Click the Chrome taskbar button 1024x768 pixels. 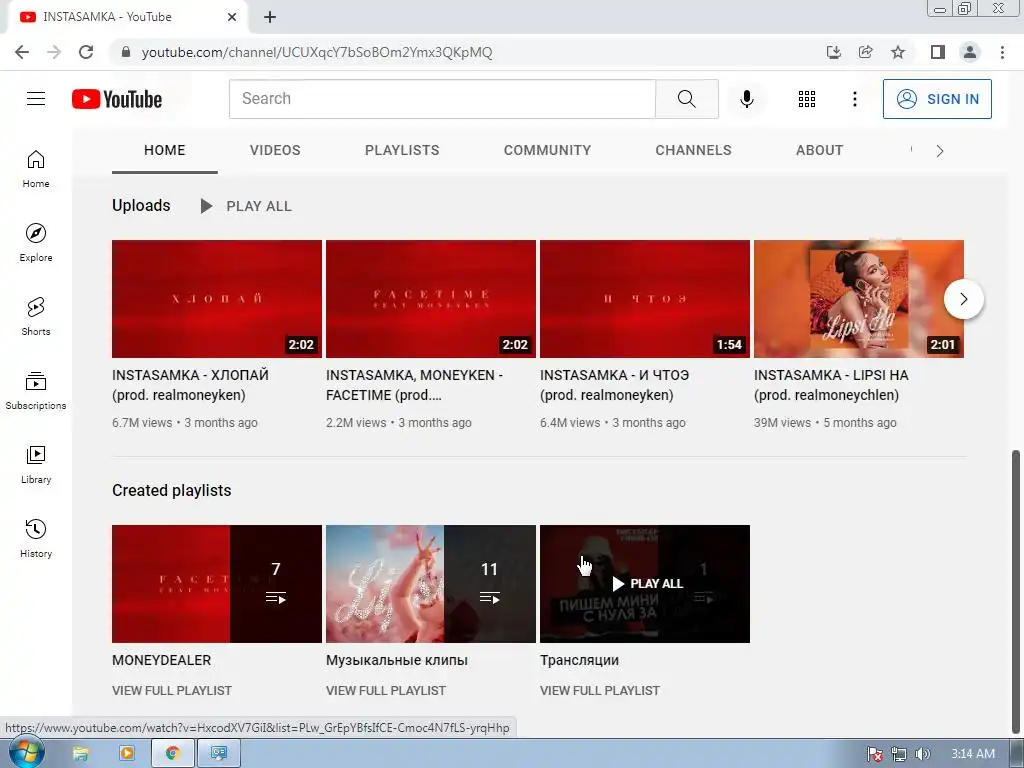coord(172,754)
